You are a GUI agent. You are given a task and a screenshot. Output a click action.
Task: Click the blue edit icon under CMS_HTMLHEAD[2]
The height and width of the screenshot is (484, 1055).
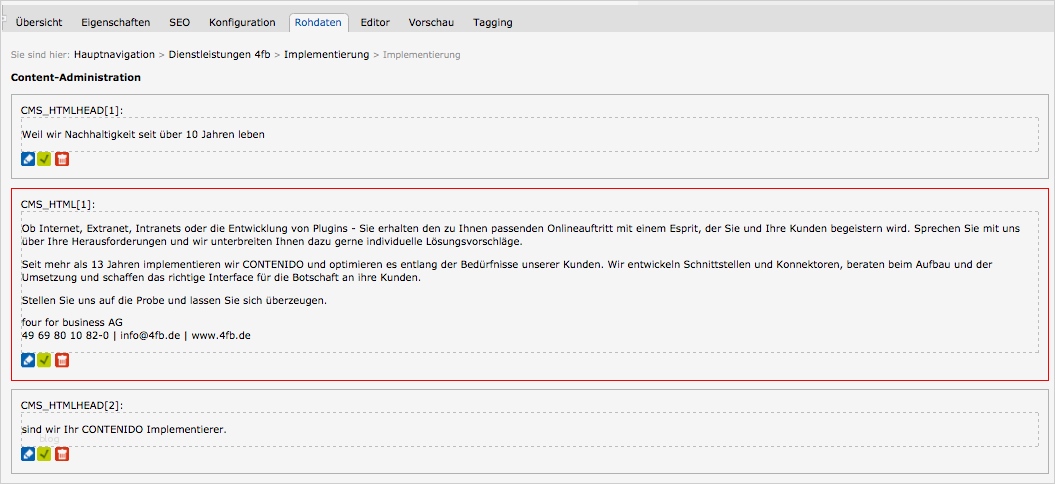coord(28,454)
